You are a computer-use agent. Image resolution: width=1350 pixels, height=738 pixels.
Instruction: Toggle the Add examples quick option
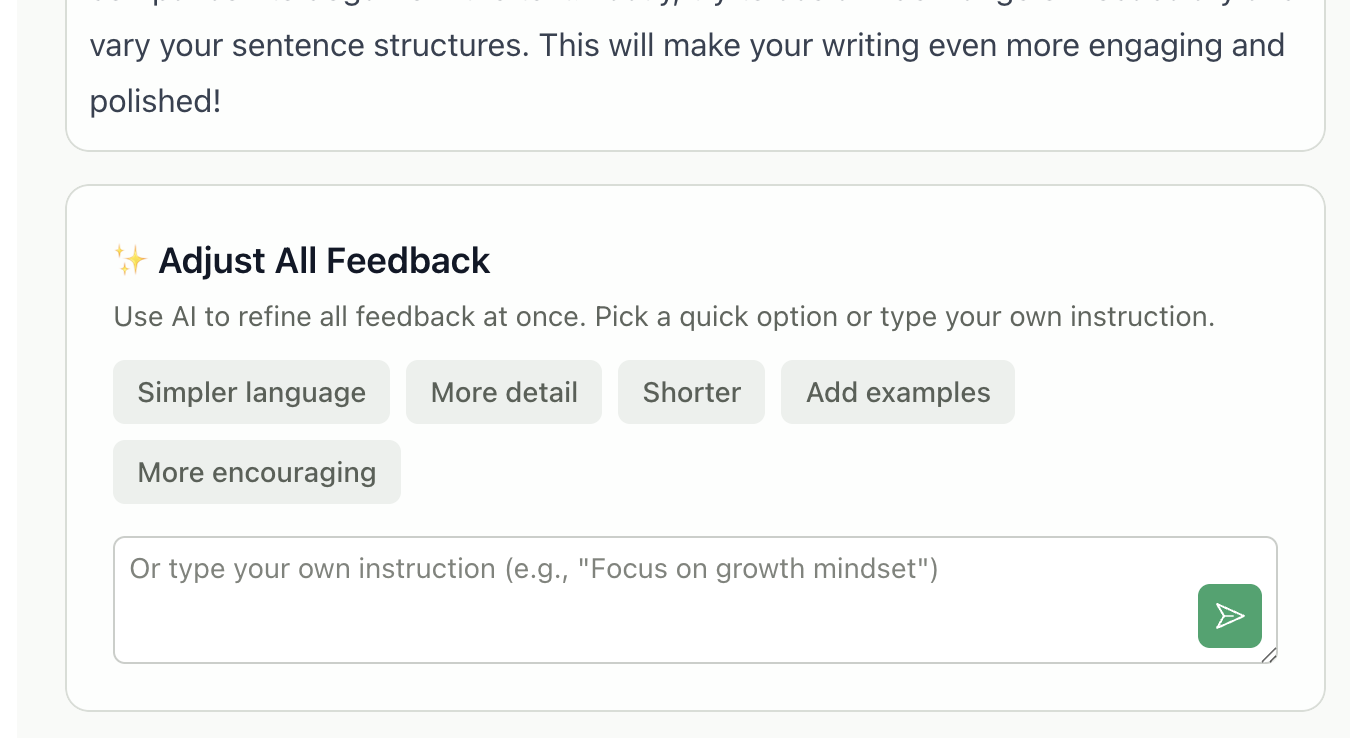pos(897,392)
